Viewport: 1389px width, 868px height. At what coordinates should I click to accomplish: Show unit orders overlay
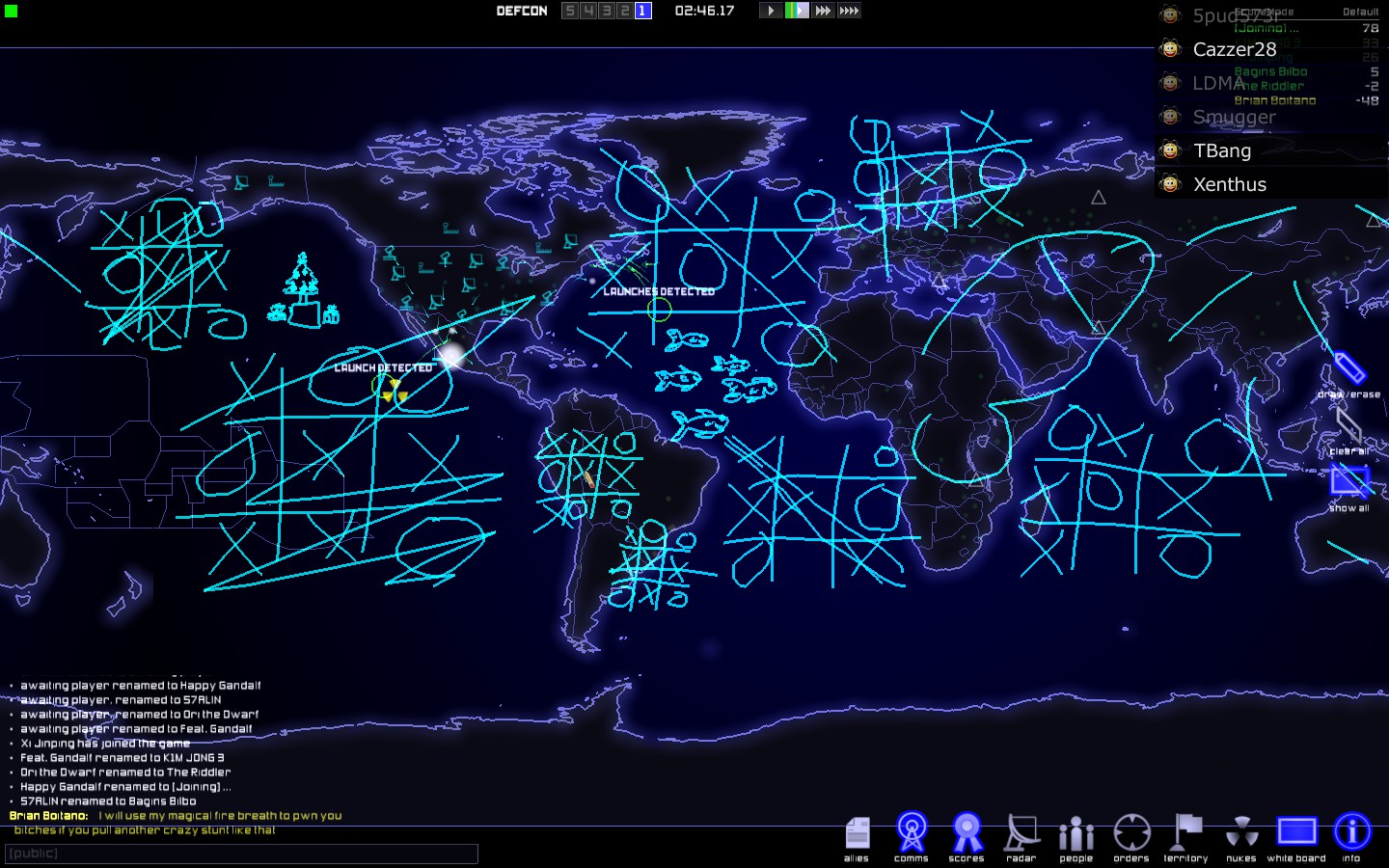tap(1131, 838)
